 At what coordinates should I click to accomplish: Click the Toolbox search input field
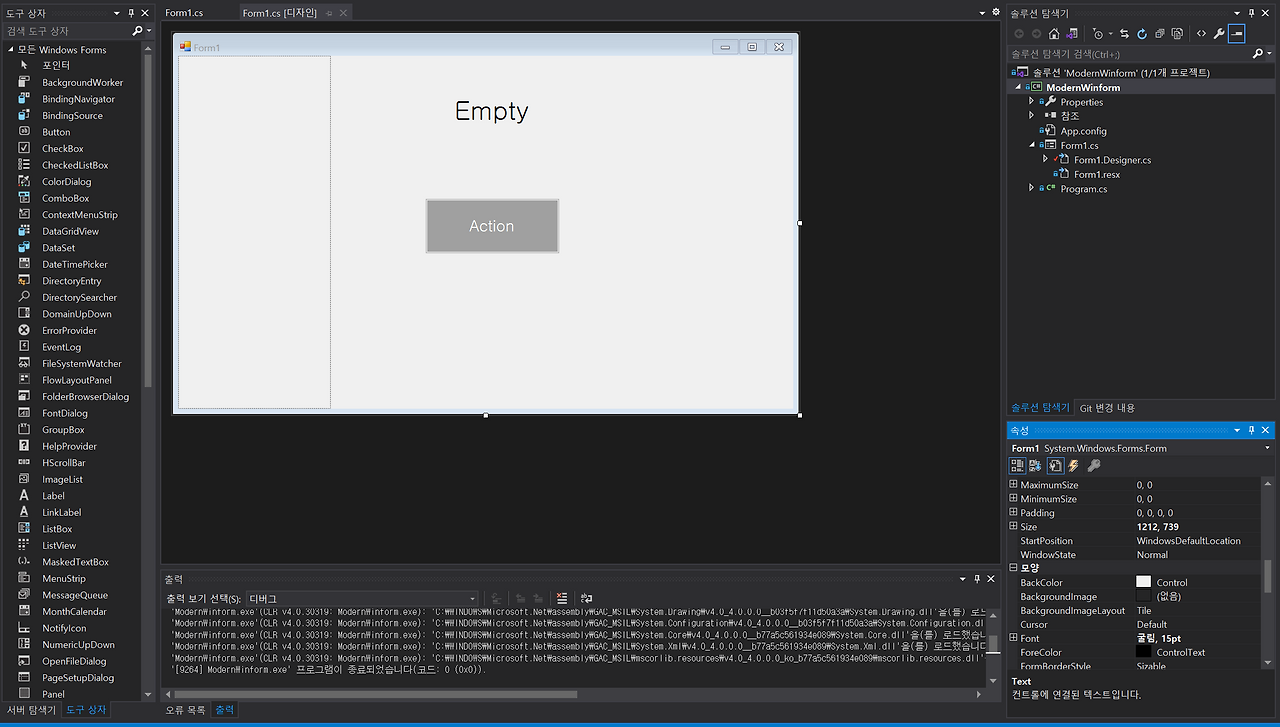click(x=60, y=30)
